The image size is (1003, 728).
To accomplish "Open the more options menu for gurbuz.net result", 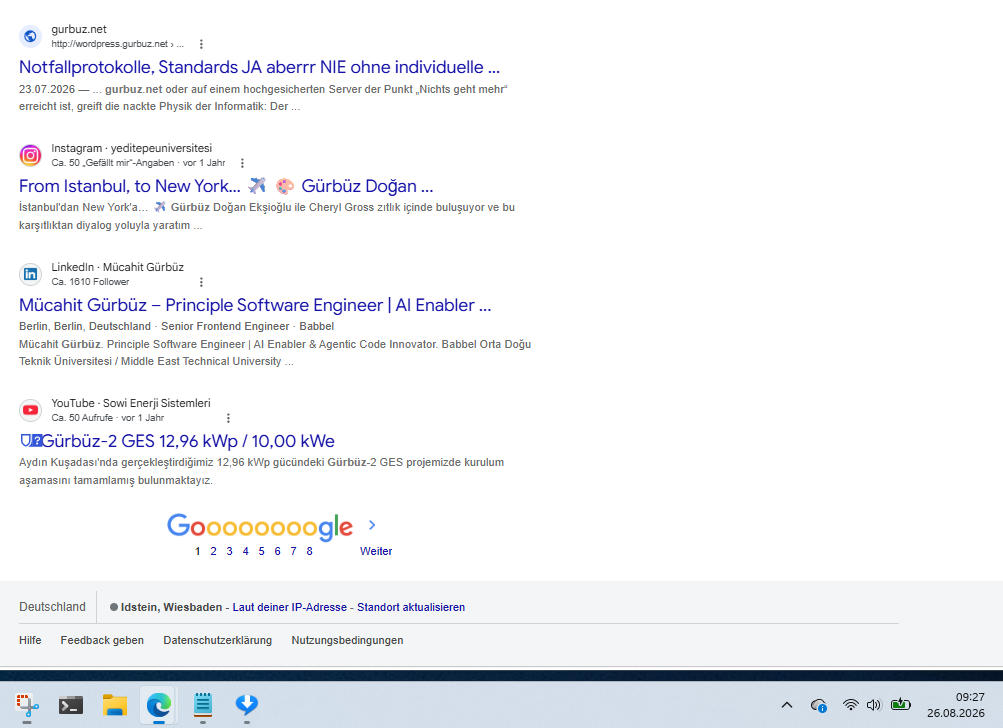I will coord(201,44).
